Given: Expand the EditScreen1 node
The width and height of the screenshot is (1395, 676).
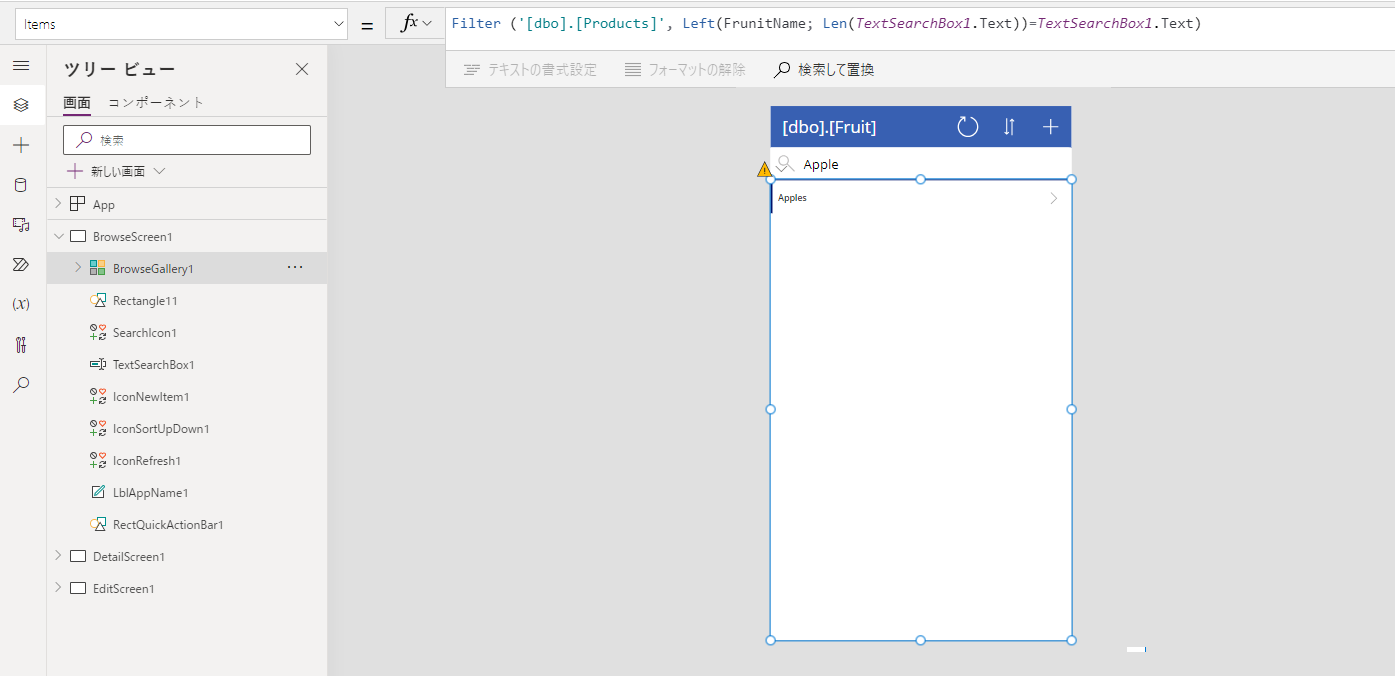Looking at the screenshot, I should 58,588.
